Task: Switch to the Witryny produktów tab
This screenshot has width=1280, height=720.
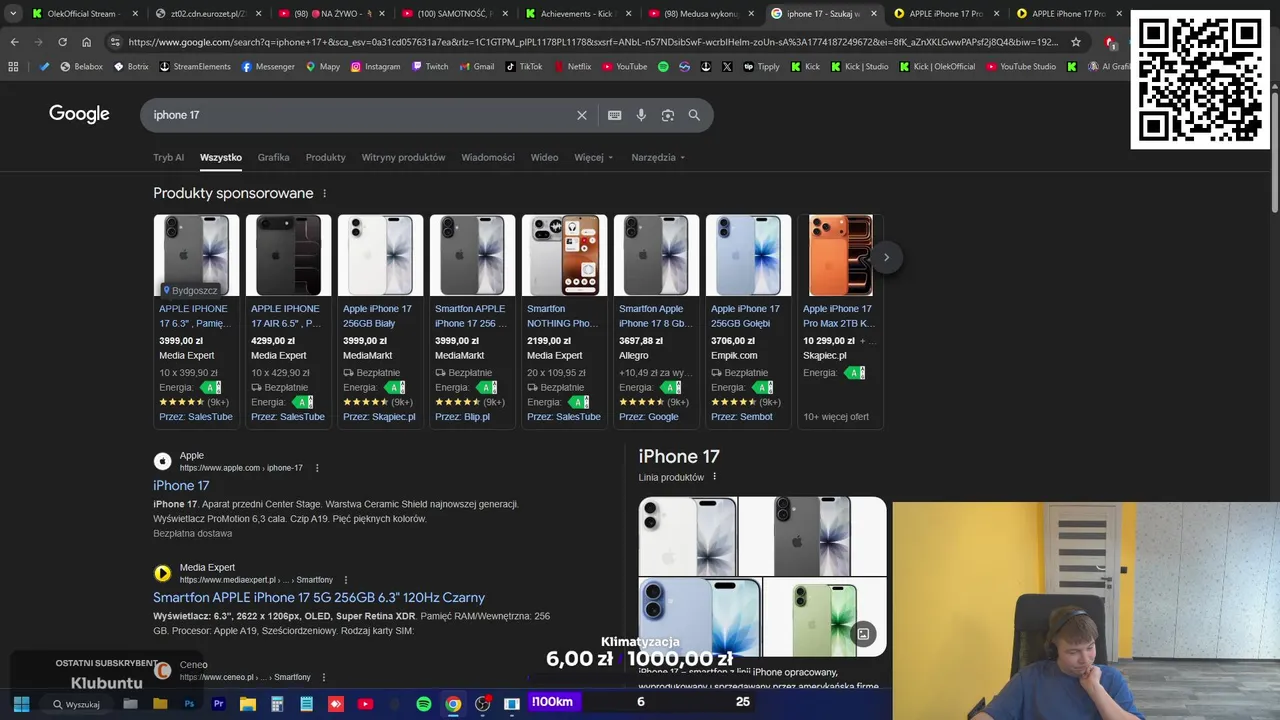Action: [403, 157]
